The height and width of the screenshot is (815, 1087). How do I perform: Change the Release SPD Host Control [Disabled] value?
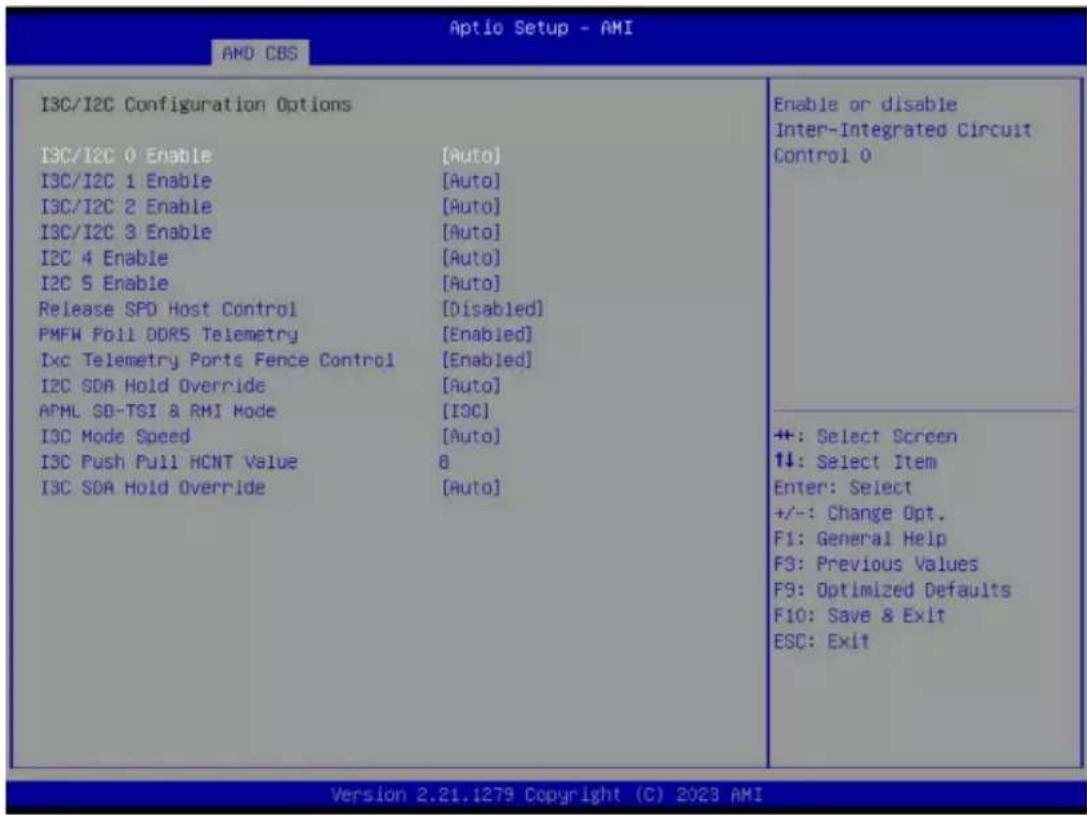pyautogui.click(x=492, y=309)
